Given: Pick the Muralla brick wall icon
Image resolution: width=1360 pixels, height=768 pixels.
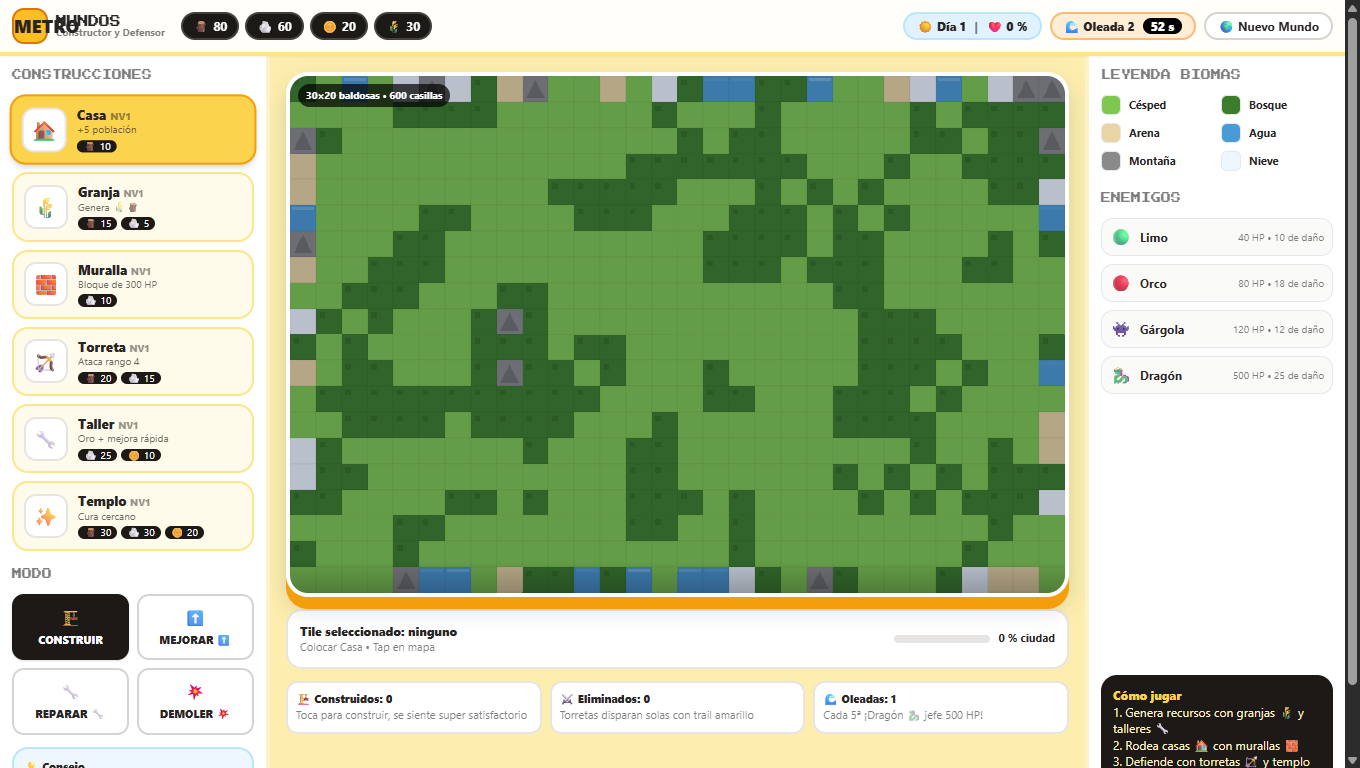Looking at the screenshot, I should tap(45, 284).
